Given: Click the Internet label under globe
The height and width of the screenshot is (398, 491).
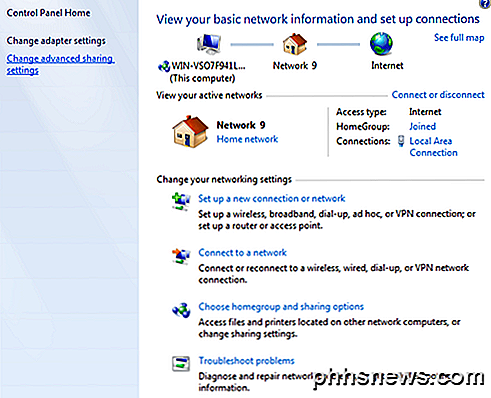Looking at the screenshot, I should (x=387, y=65).
